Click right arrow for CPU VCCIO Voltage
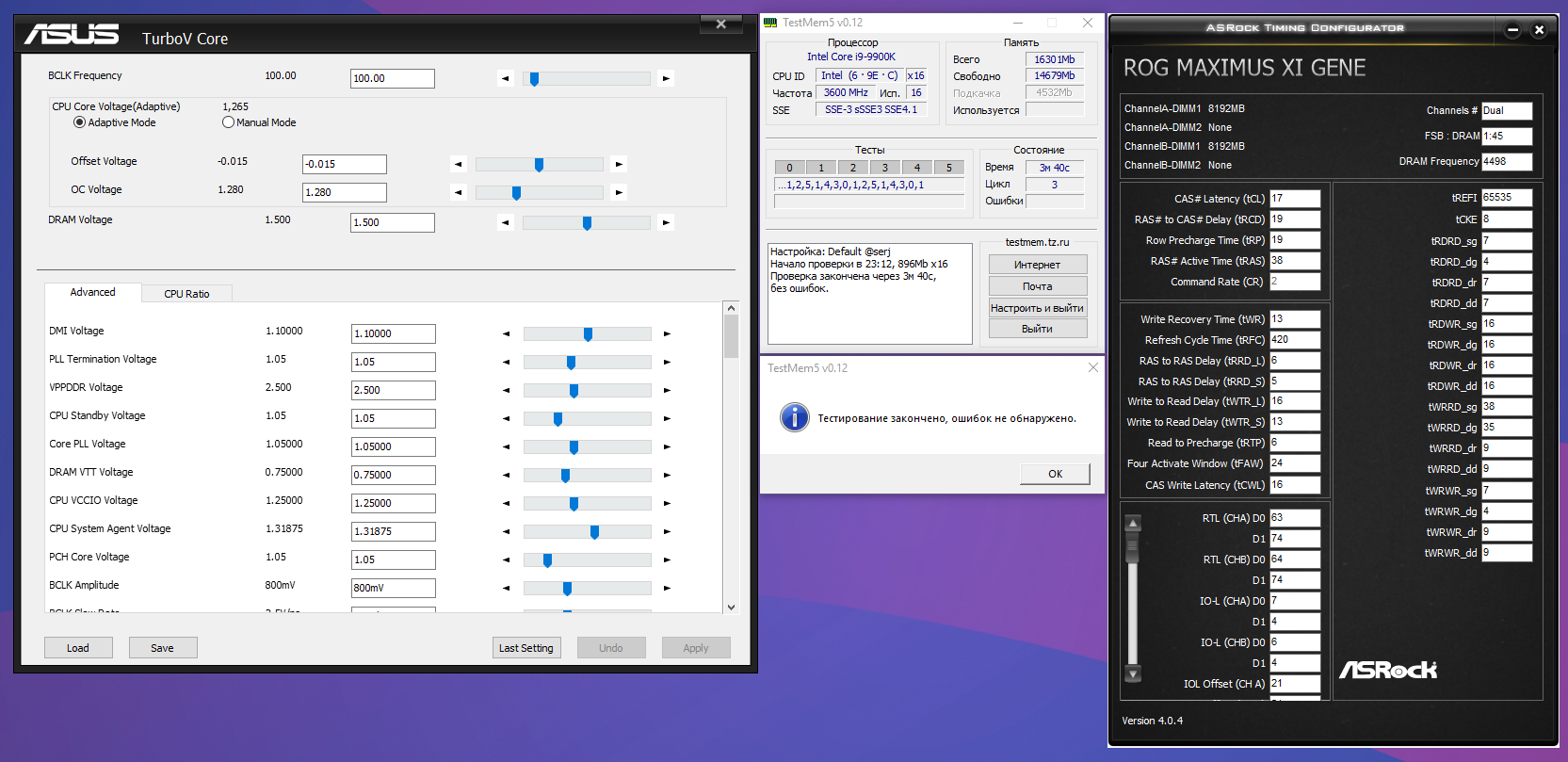 (667, 504)
